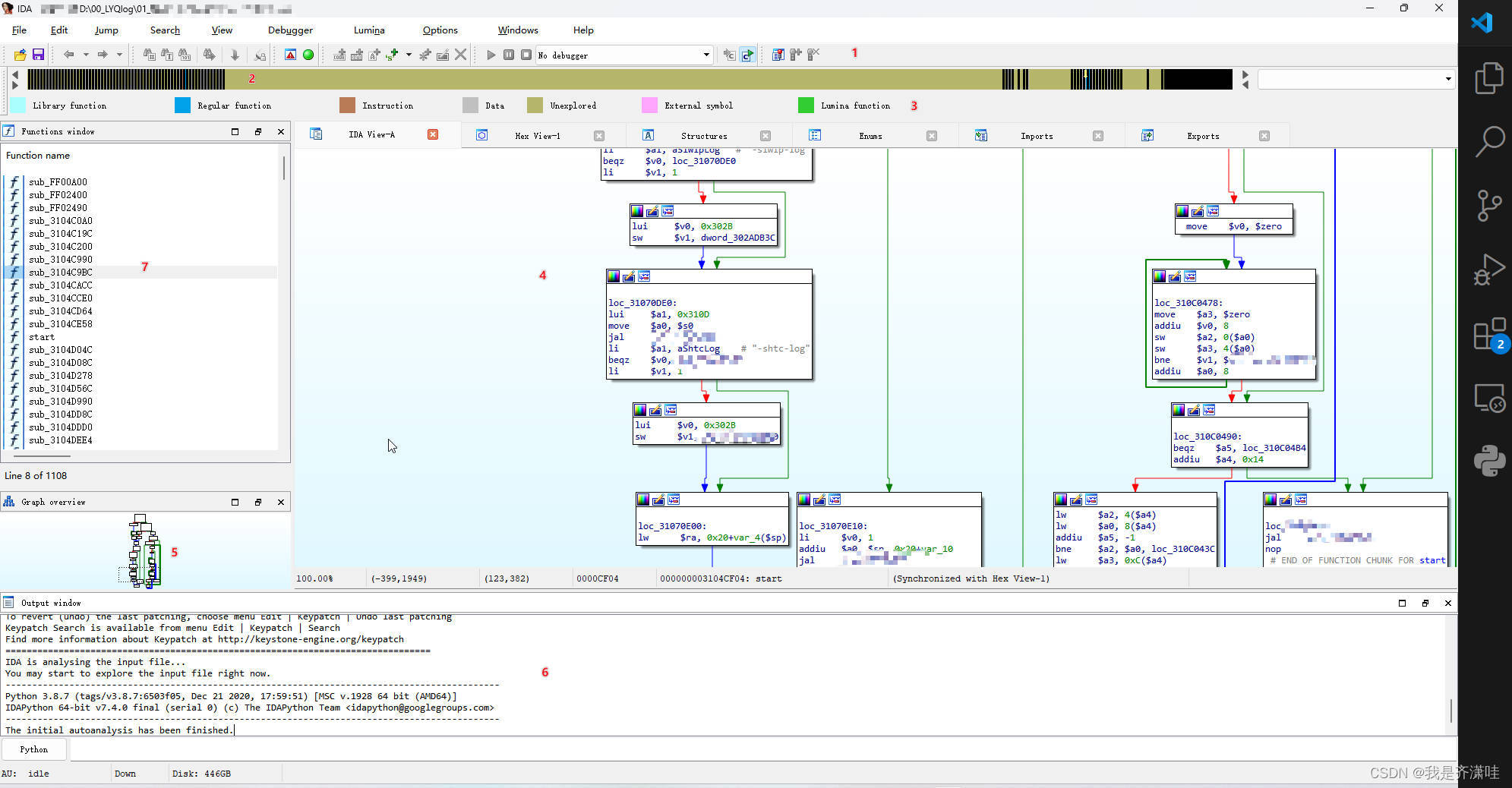Click the Python command input field
1512x788 pixels.
762,749
